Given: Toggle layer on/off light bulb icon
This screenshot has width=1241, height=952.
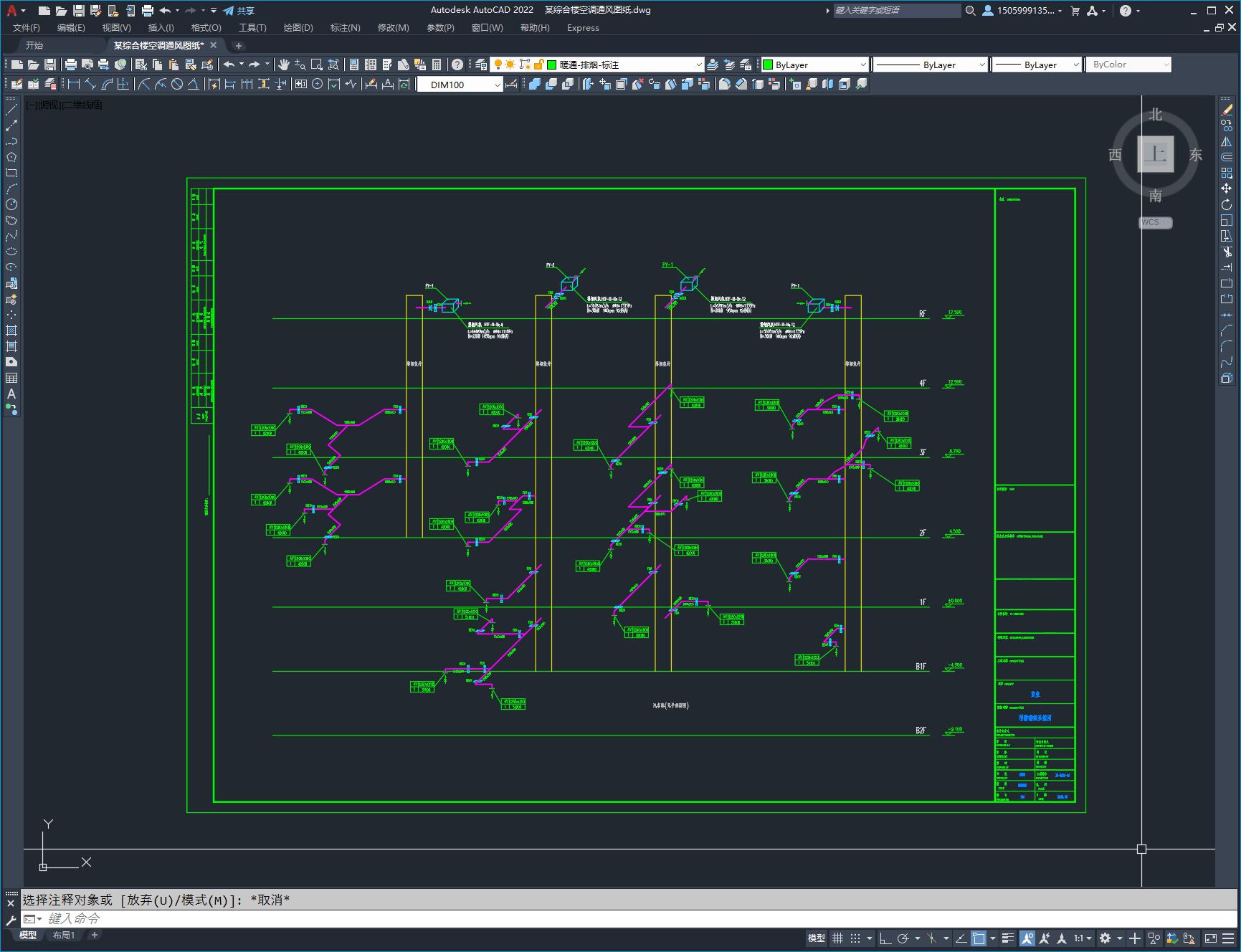Looking at the screenshot, I should click(498, 65).
